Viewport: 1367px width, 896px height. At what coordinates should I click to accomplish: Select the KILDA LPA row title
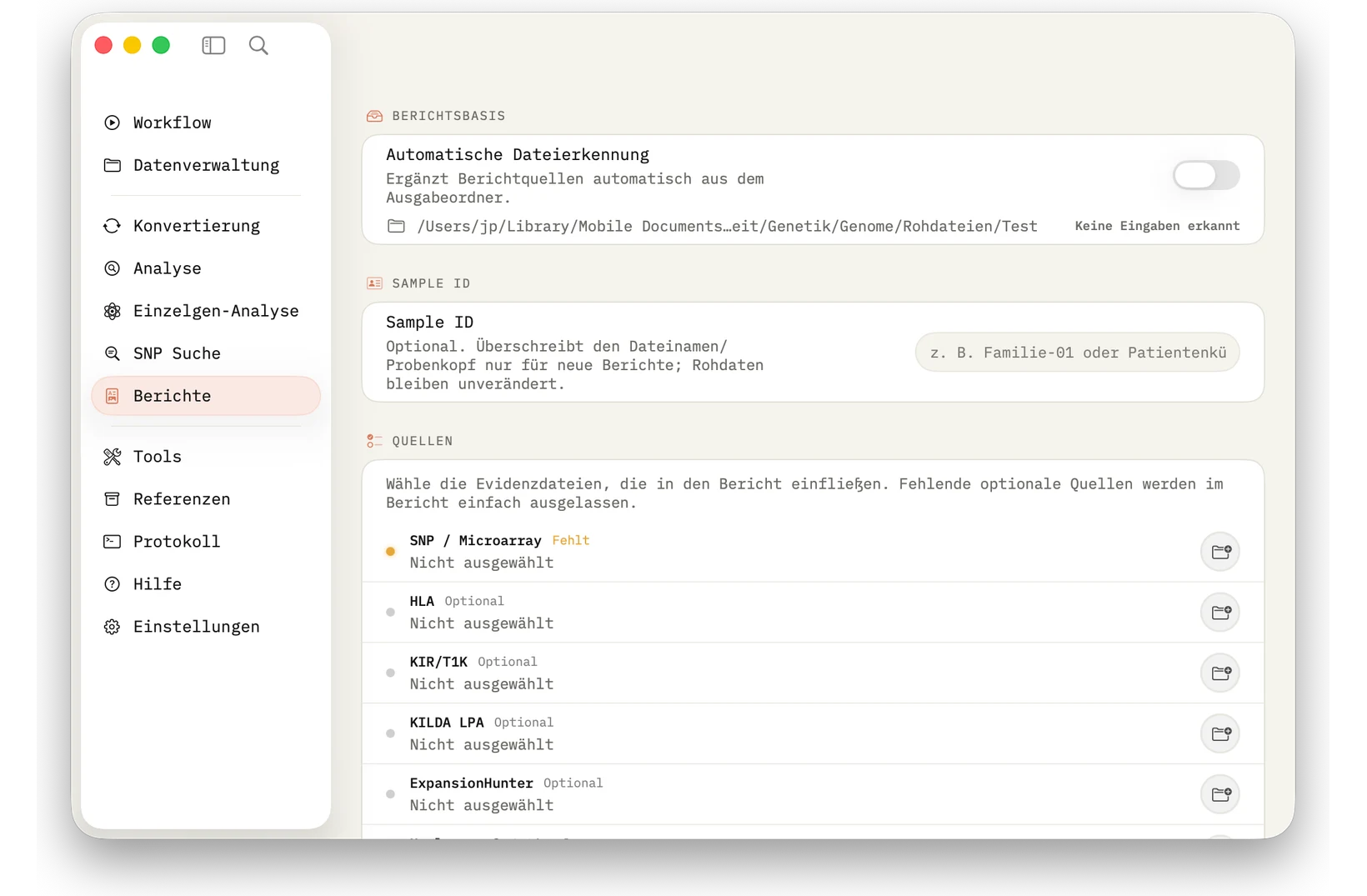[x=447, y=723]
